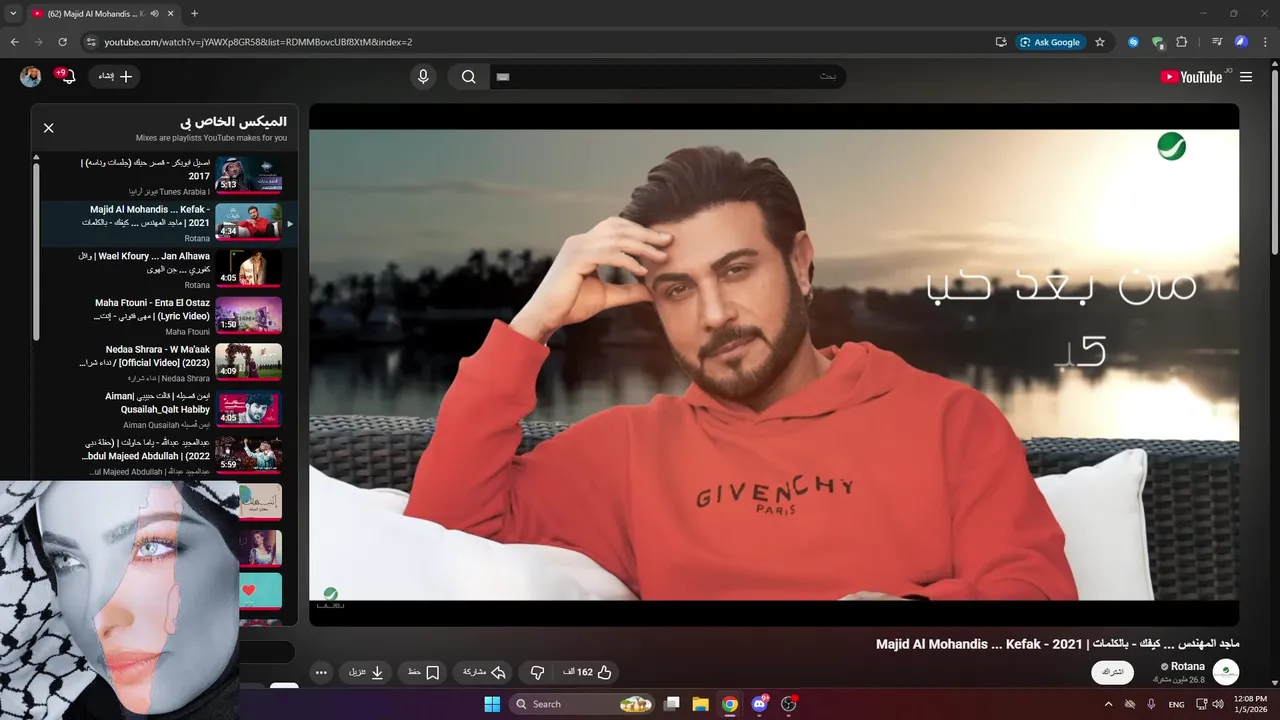This screenshot has width=1280, height=720.
Task: Open the YouTube notifications bell
Action: point(68,77)
